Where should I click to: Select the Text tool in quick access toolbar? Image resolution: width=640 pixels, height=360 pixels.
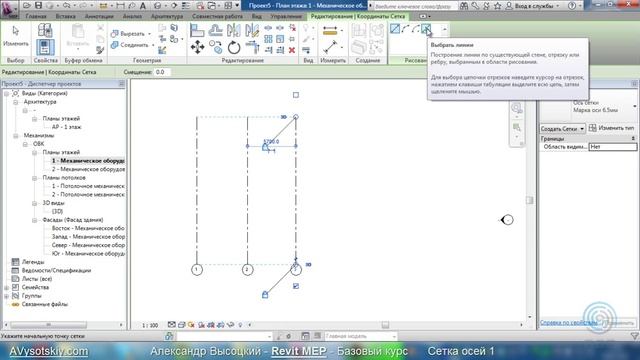point(143,6)
